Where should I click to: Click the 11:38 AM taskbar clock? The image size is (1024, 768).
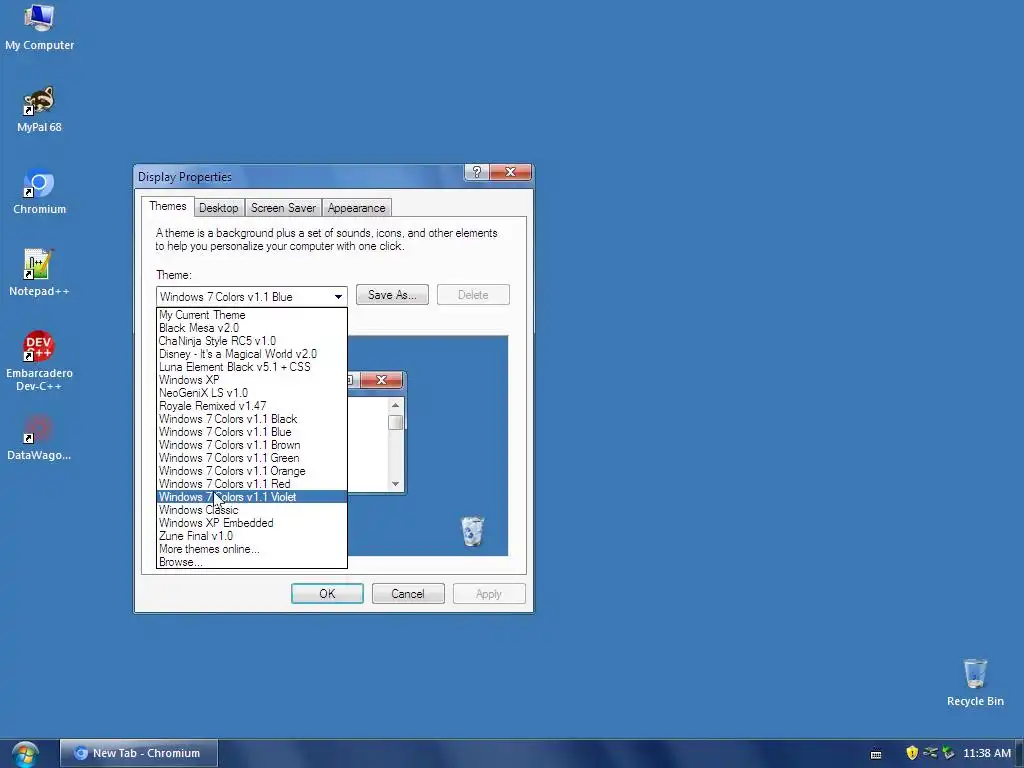(x=987, y=753)
